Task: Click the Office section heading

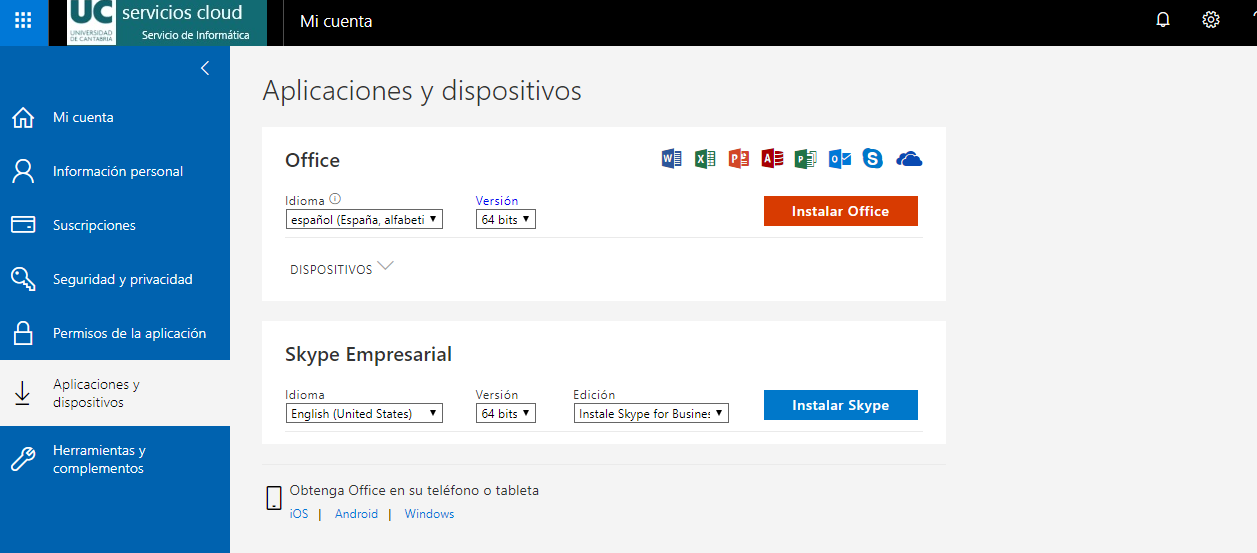Action: pyautogui.click(x=312, y=160)
